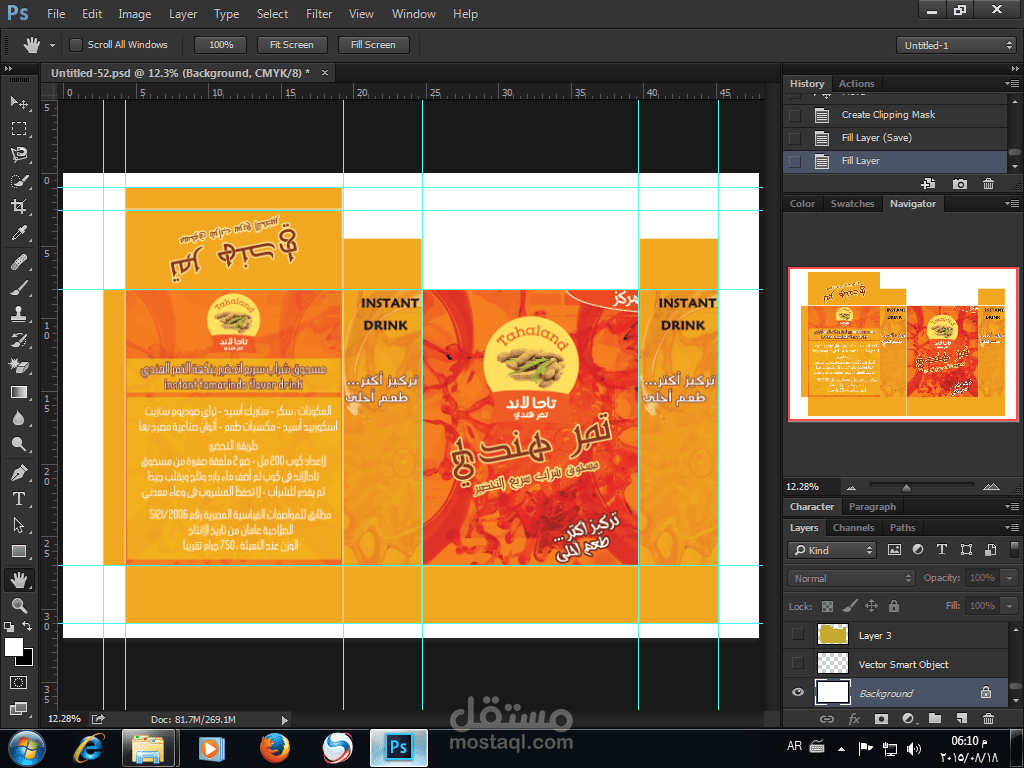This screenshot has height=768, width=1024.
Task: Expand status bar info arrow
Action: [x=284, y=720]
